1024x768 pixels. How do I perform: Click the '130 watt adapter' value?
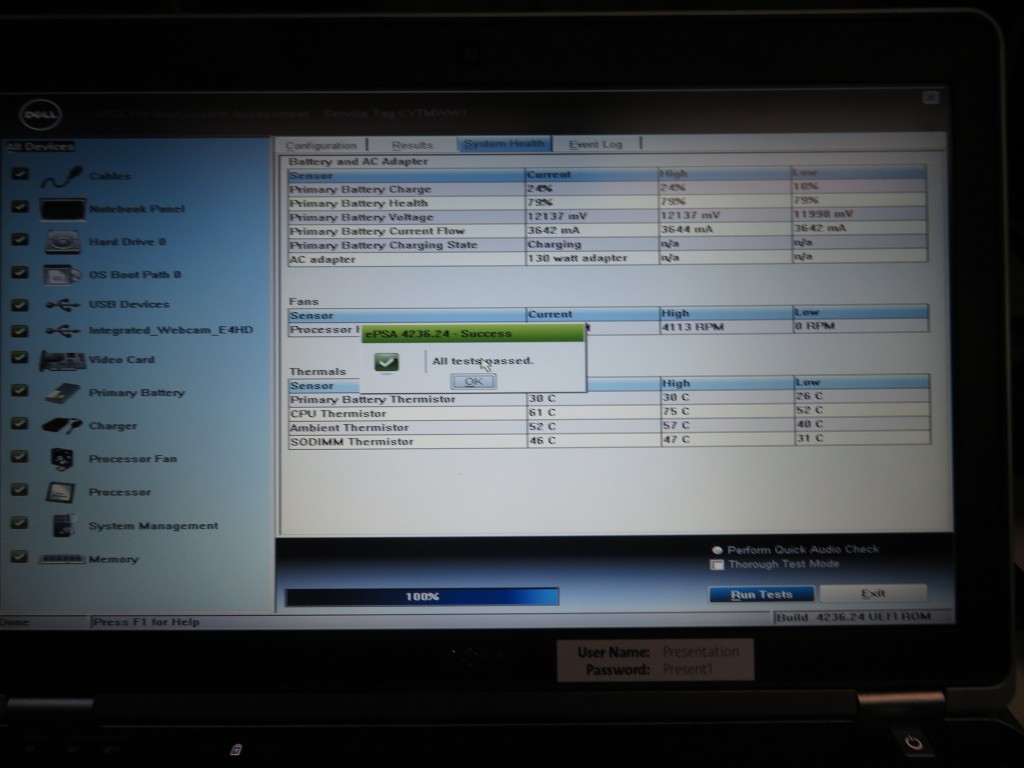(577, 258)
